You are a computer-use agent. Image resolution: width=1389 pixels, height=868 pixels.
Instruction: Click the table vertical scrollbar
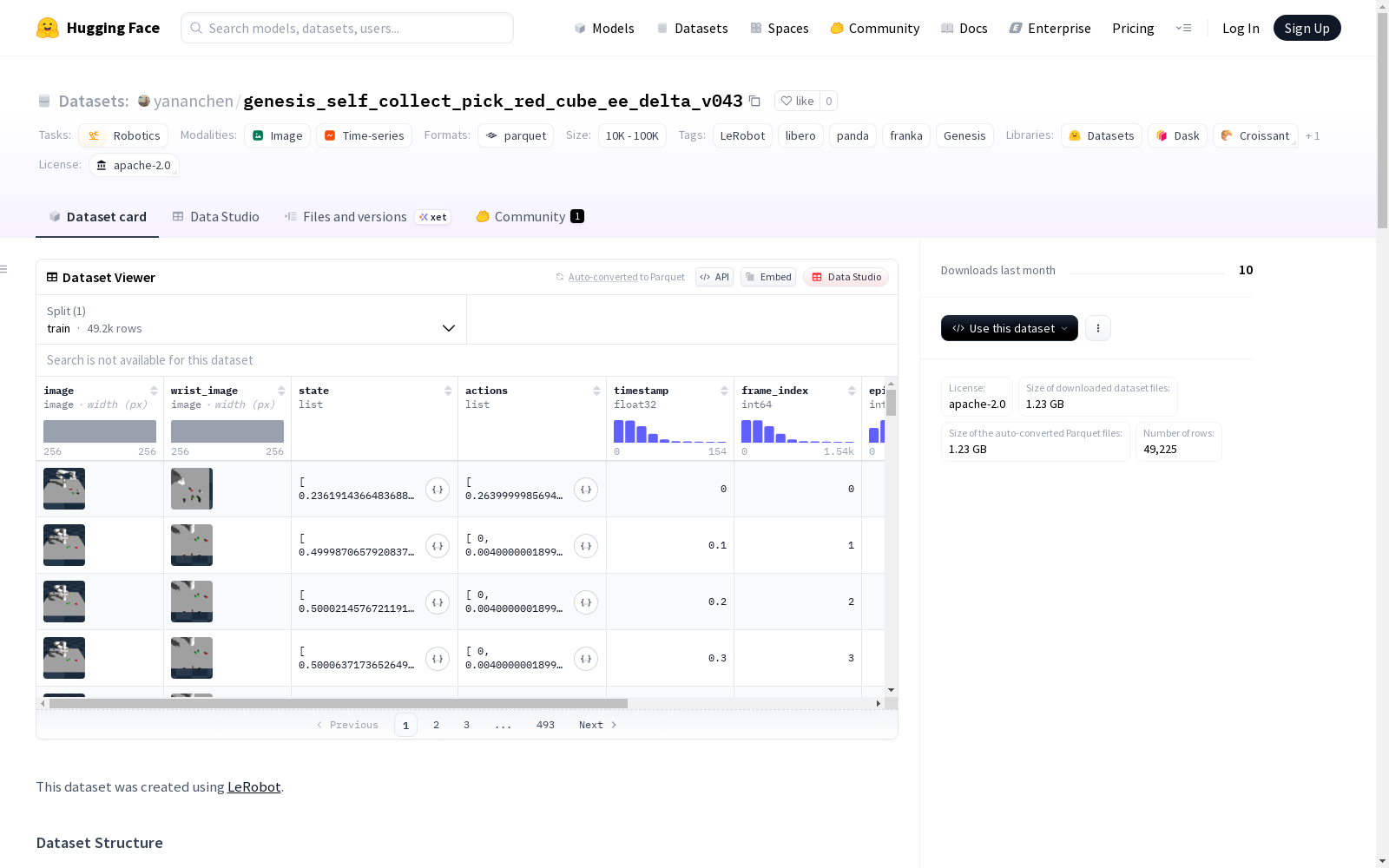(891, 403)
